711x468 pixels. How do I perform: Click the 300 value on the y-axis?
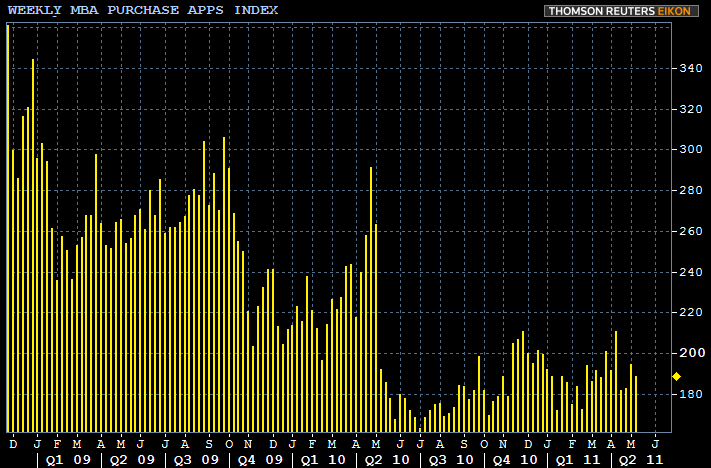click(689, 150)
